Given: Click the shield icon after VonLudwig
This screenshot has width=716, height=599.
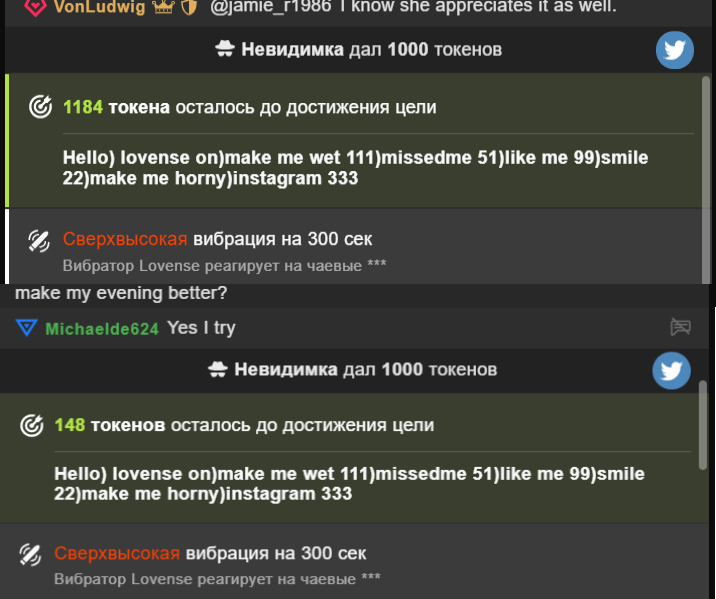Looking at the screenshot, I should tap(189, 7).
